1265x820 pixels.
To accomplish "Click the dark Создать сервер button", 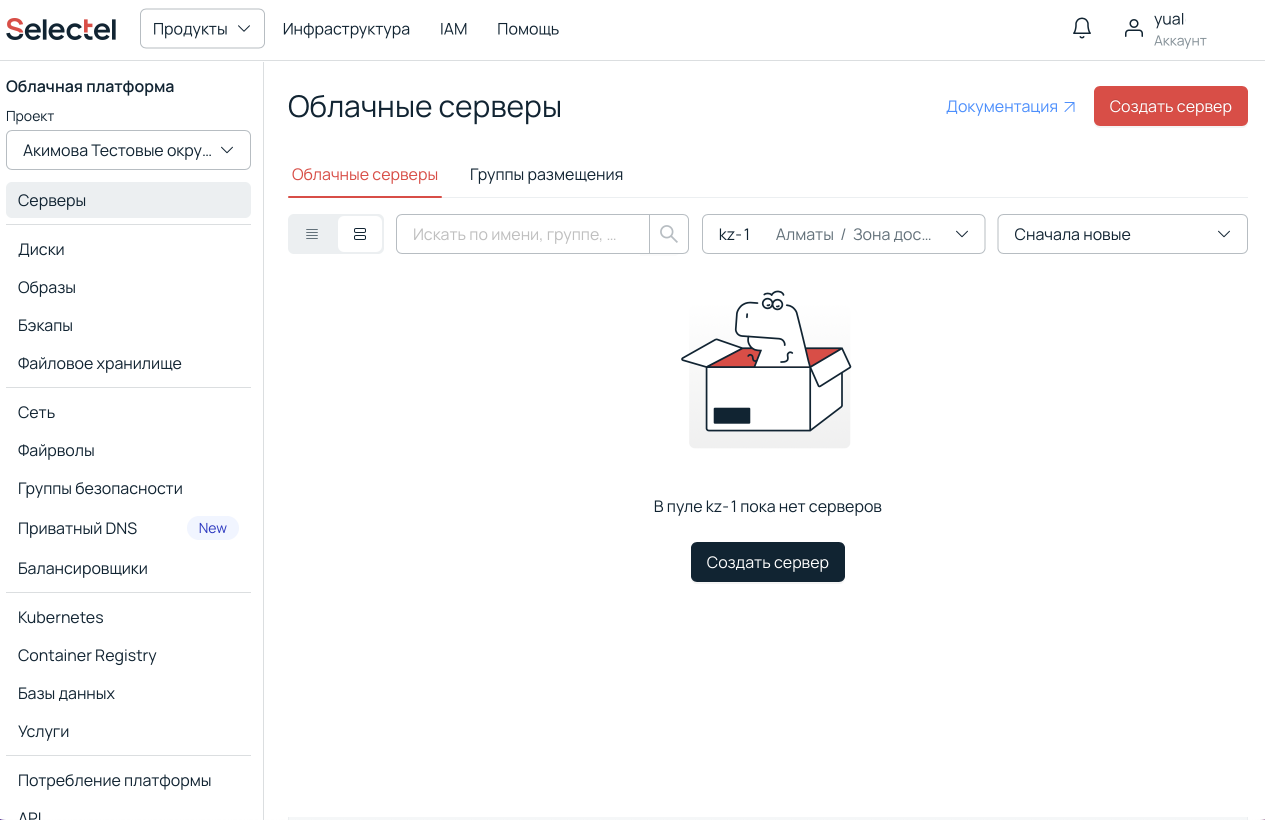I will pos(768,562).
